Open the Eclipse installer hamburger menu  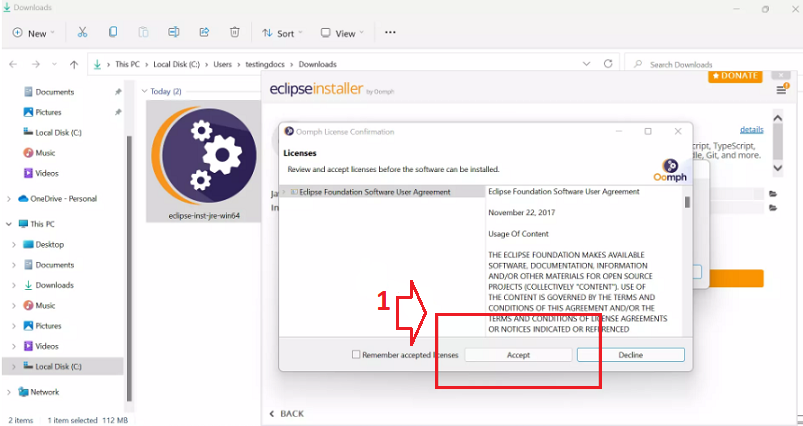tap(781, 89)
